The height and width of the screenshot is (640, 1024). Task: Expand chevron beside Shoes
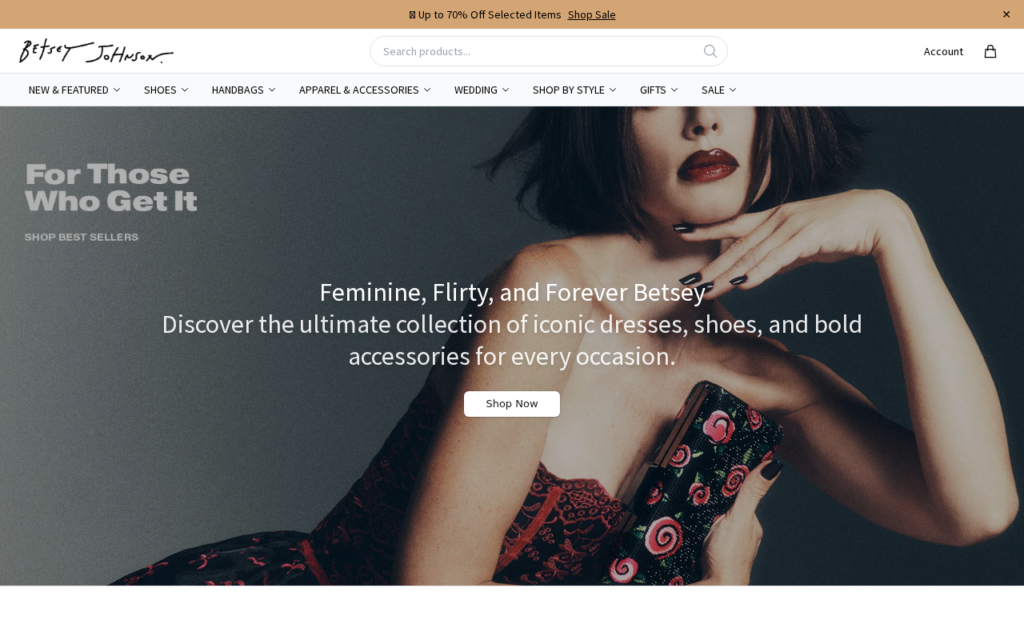point(185,90)
